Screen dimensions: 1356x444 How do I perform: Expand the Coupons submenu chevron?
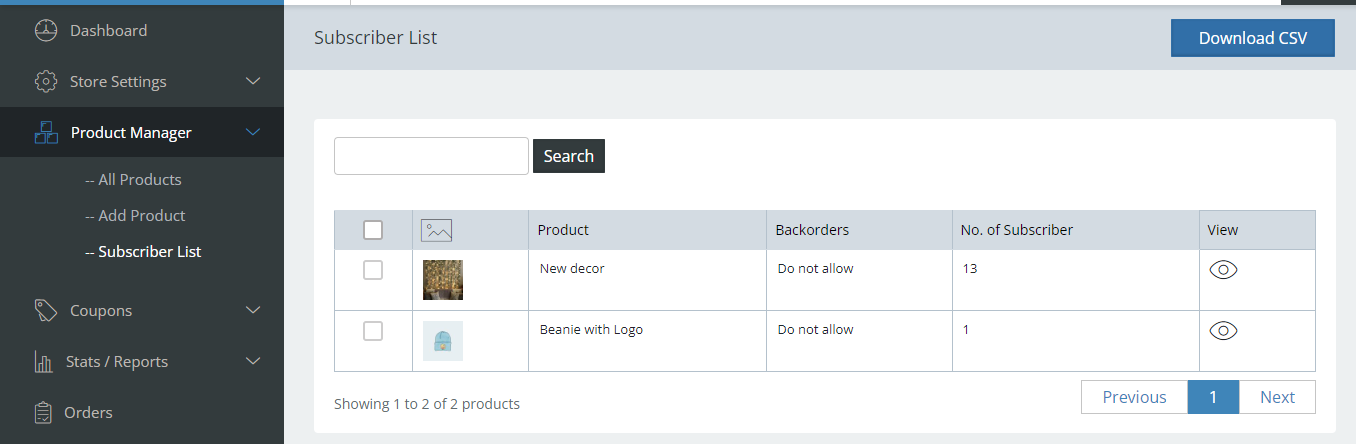(x=253, y=311)
